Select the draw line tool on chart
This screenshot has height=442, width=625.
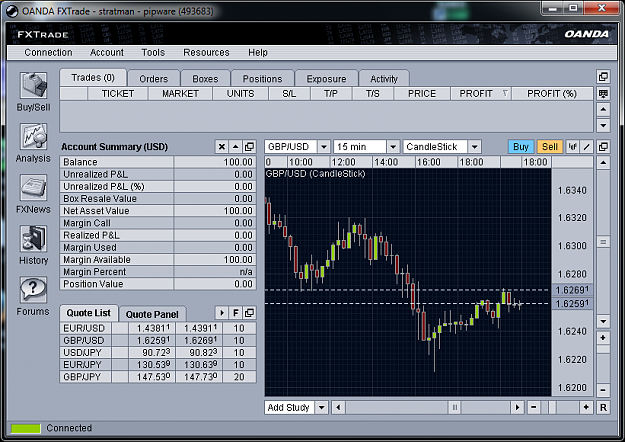pyautogui.click(x=586, y=147)
